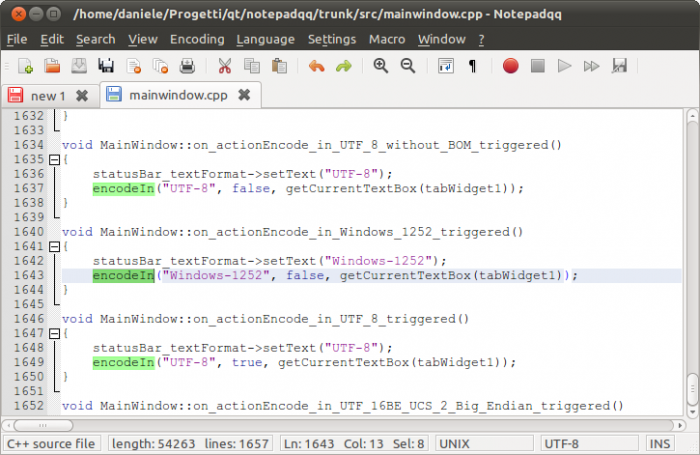The height and width of the screenshot is (455, 700).
Task: Click the Save macro icon
Action: coord(619,66)
